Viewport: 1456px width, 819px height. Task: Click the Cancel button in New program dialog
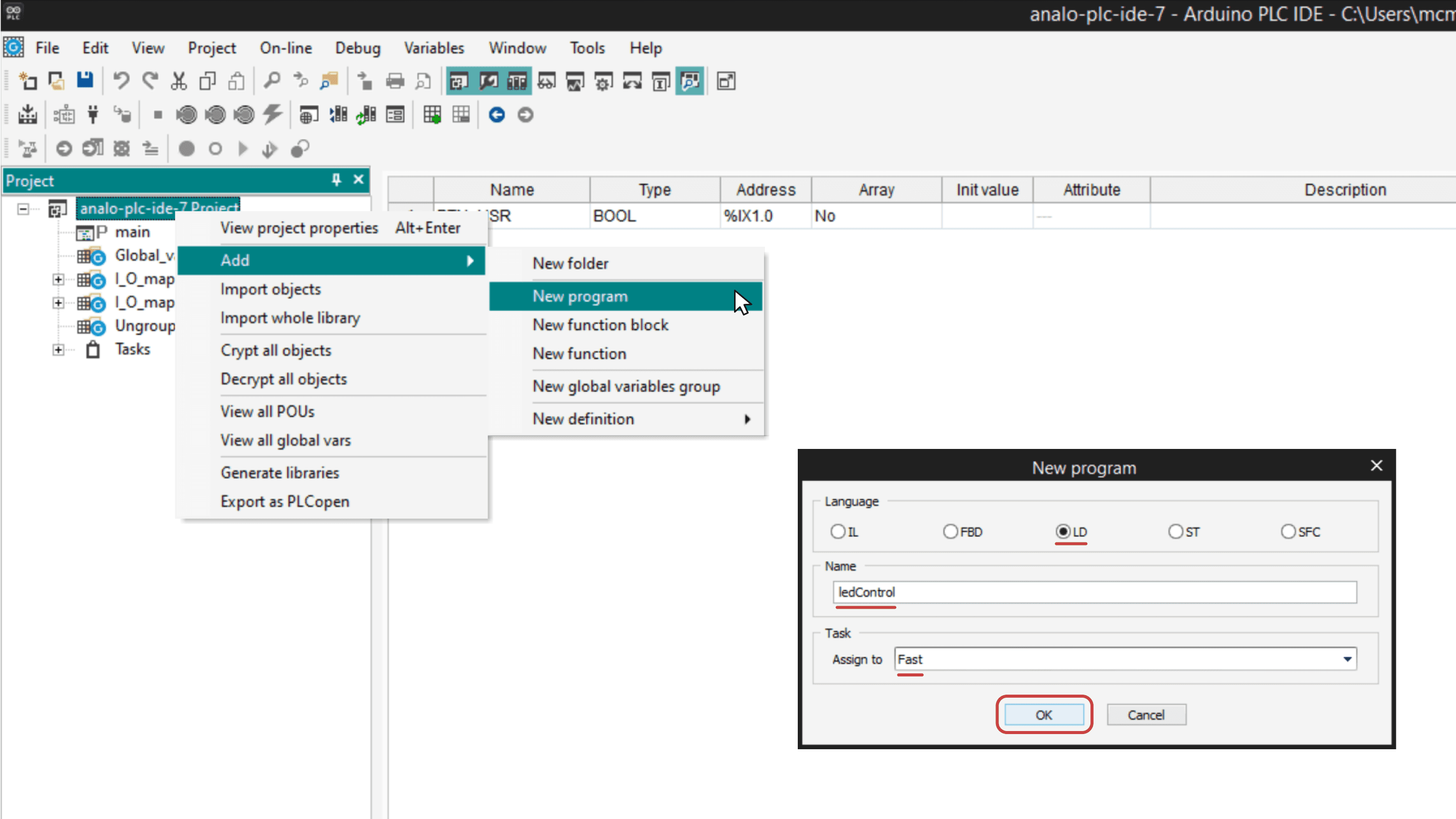(x=1146, y=714)
